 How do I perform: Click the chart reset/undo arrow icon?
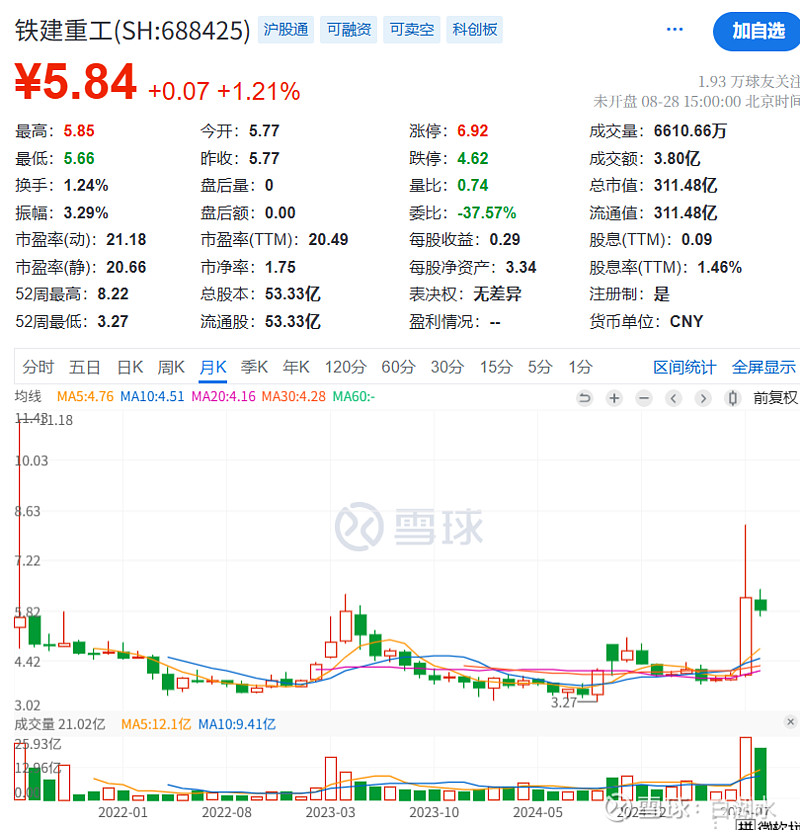click(584, 398)
